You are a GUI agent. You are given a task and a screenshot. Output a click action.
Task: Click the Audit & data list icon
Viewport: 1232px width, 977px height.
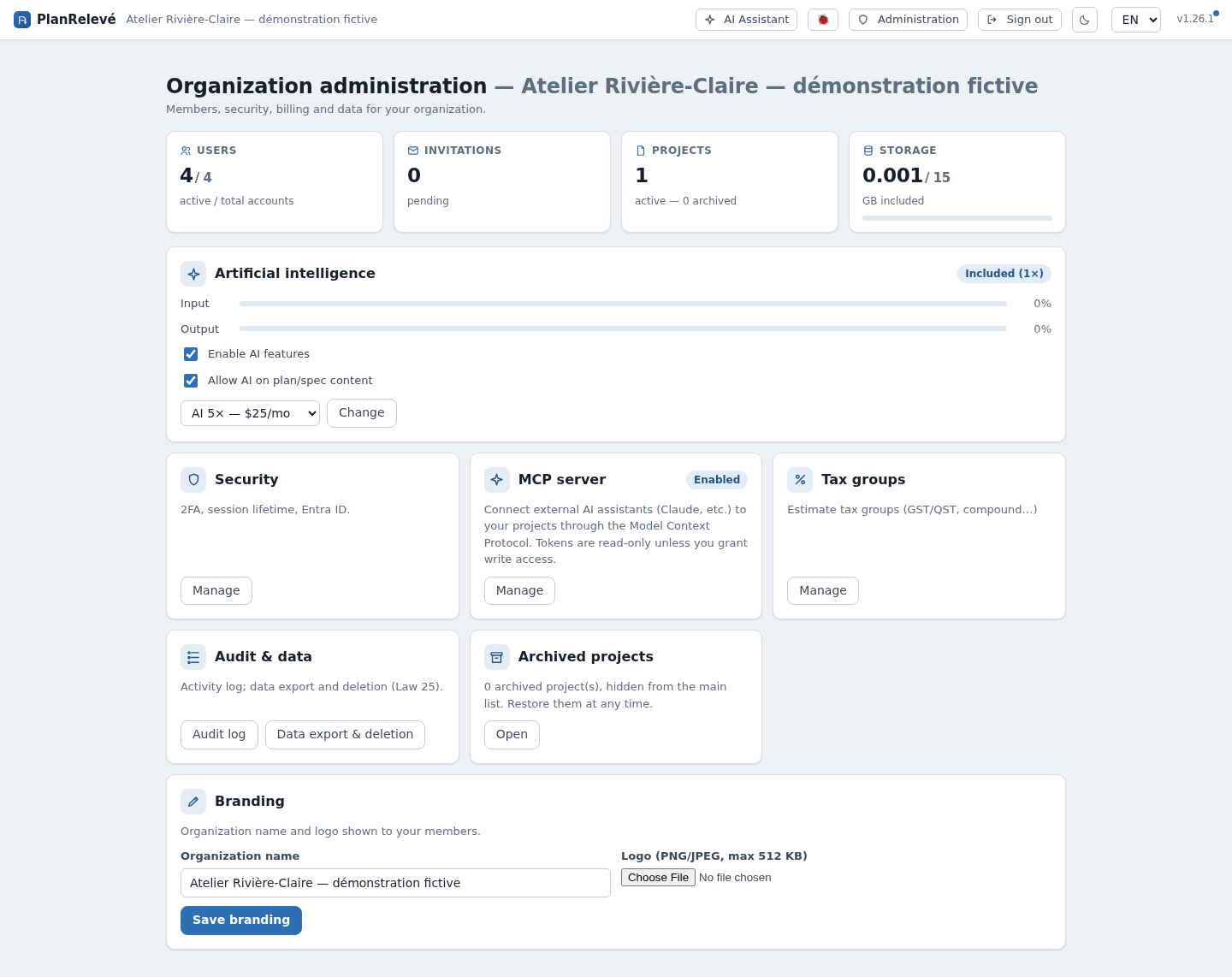pos(193,657)
